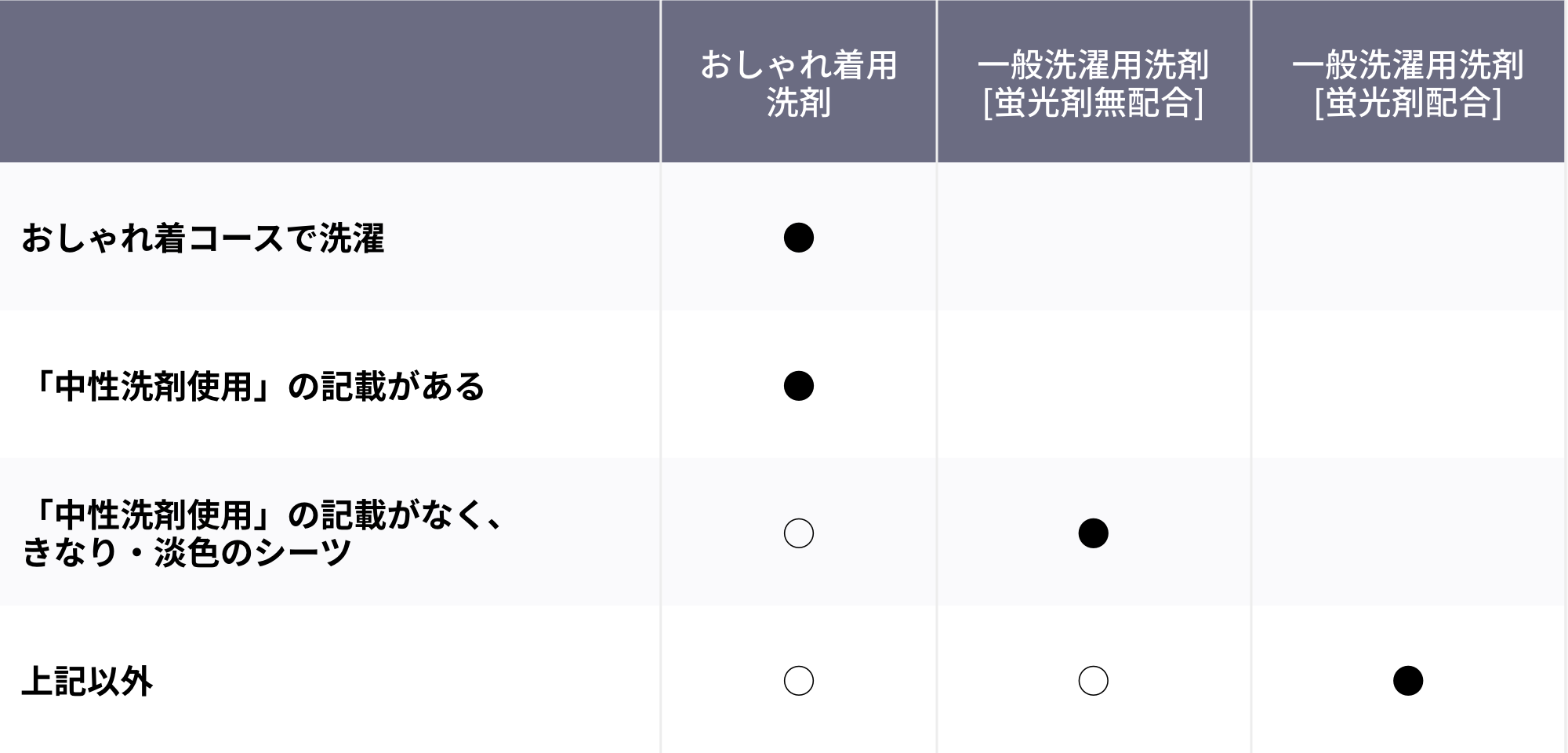This screenshot has width=1568, height=753.
Task: Click the 上記以外 row label
Action: (x=86, y=682)
